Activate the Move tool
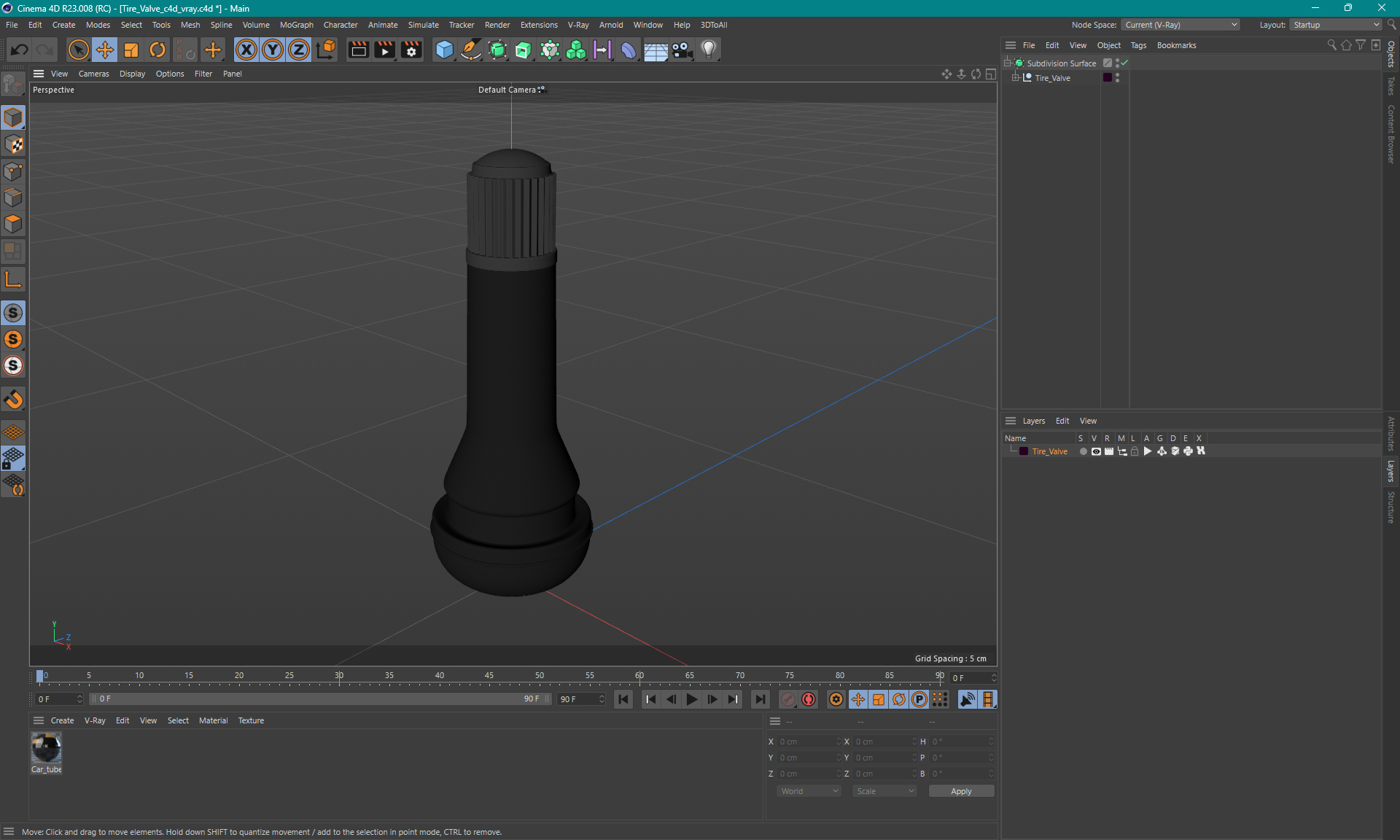1400x840 pixels. [105, 50]
